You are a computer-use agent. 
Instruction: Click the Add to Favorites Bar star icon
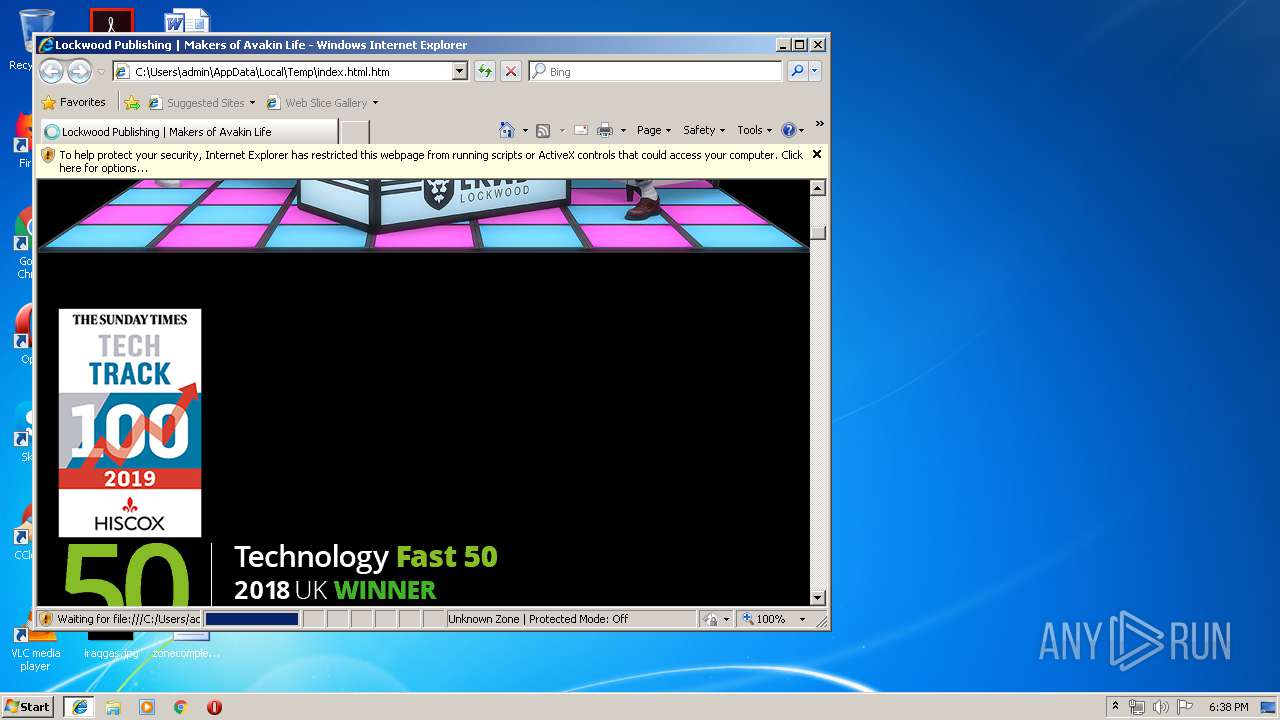point(132,102)
